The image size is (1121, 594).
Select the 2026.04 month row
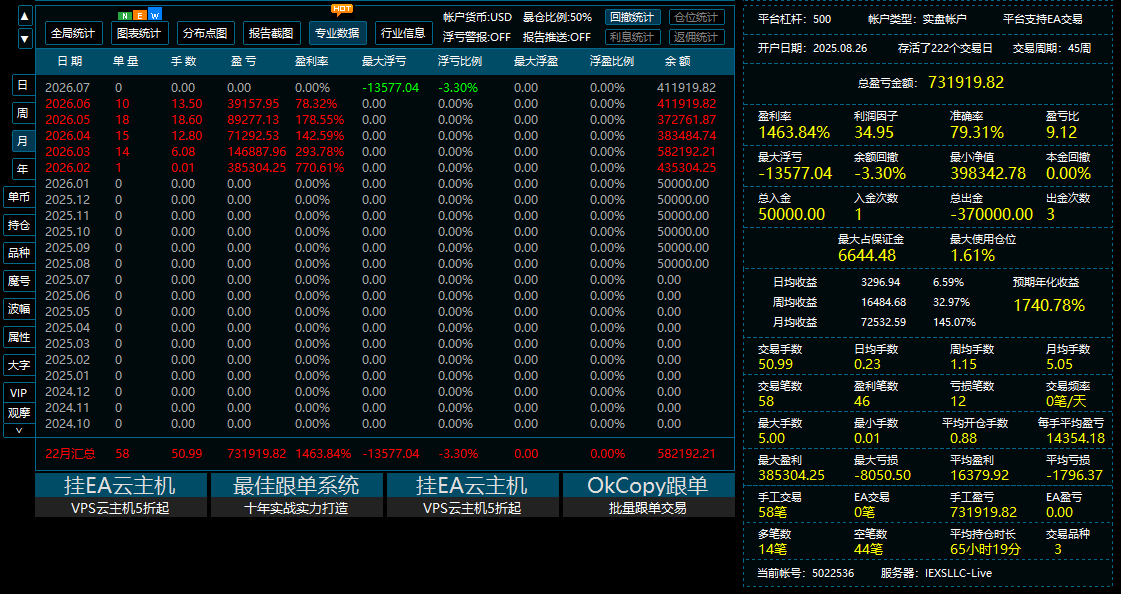[x=385, y=136]
